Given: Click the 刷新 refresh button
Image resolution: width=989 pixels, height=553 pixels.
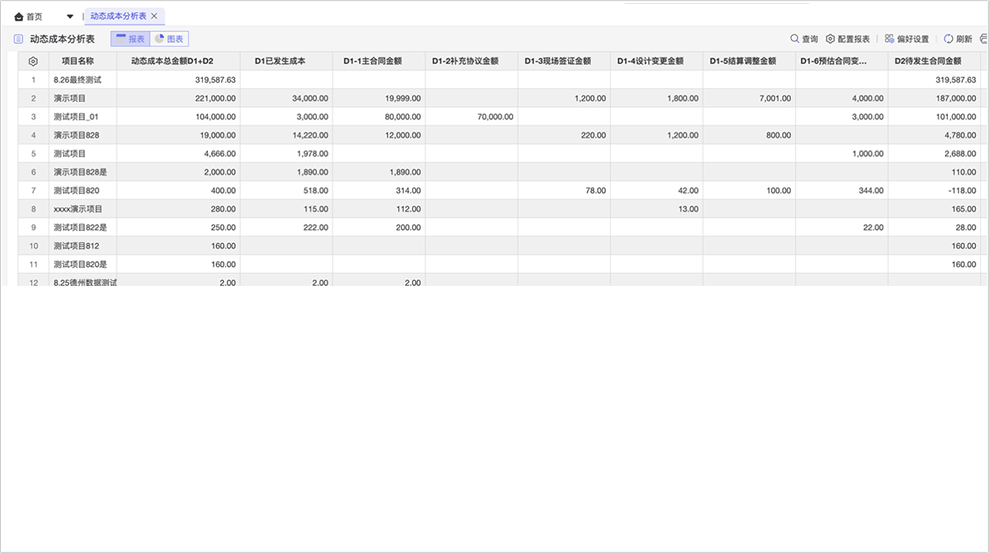Looking at the screenshot, I should pyautogui.click(x=957, y=39).
